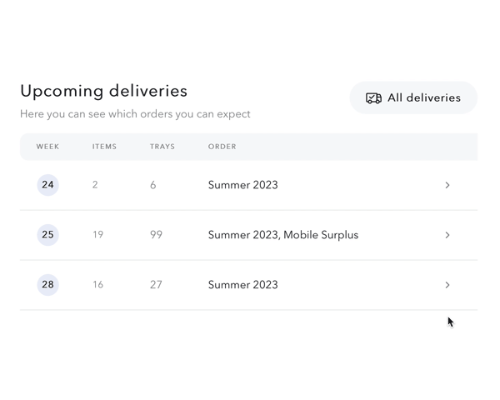Click the Upcoming deliveries heading
This screenshot has height=400, width=500.
tap(104, 91)
